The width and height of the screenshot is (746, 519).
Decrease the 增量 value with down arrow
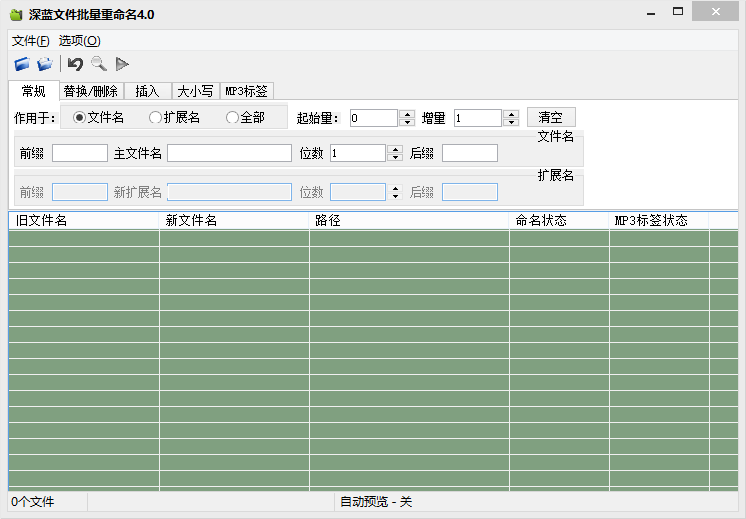(x=511, y=122)
